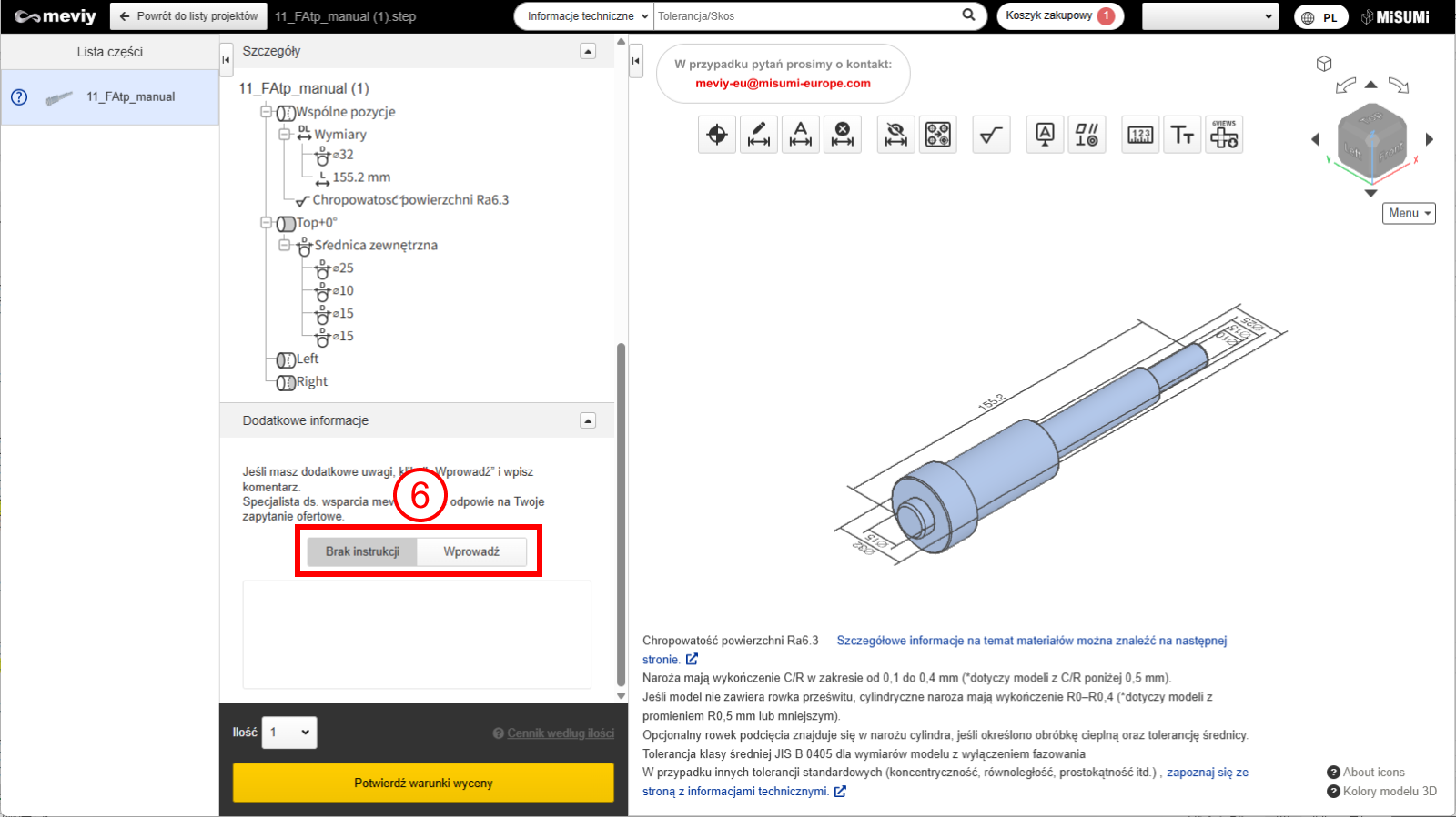Screen dimensions: 1456x819
Task: Switch to the 'Wprowadź' option
Action: point(471,551)
